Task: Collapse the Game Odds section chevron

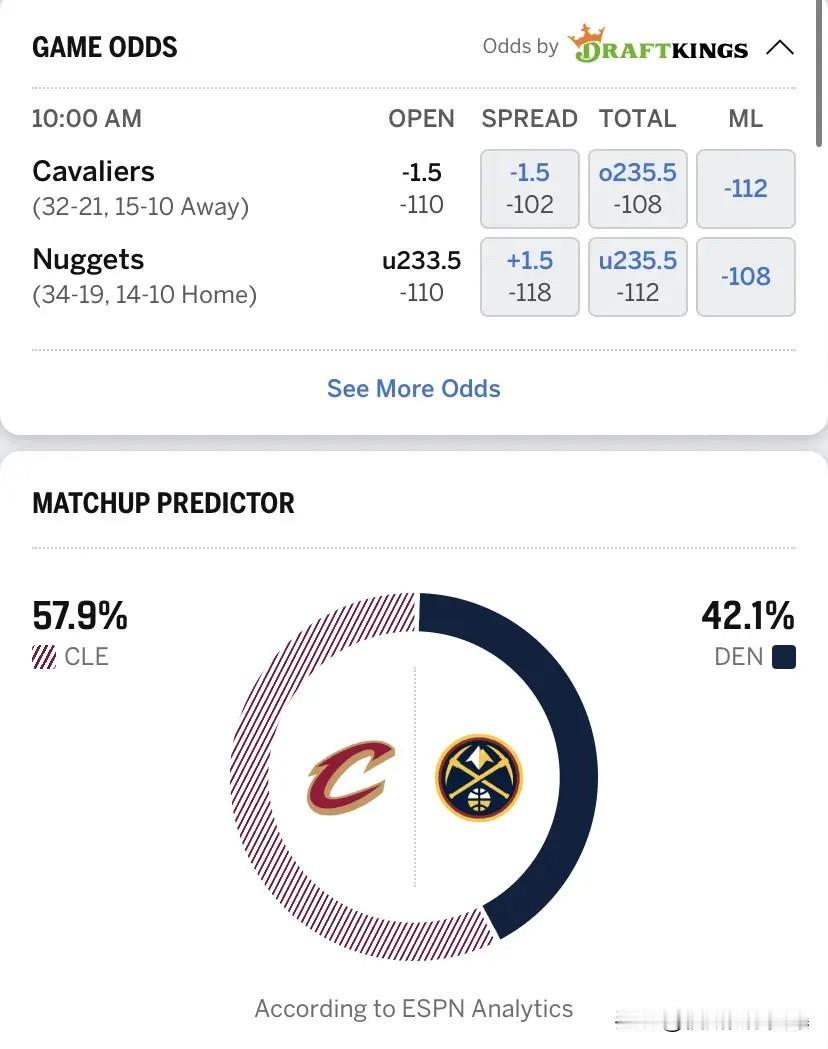Action: (780, 47)
